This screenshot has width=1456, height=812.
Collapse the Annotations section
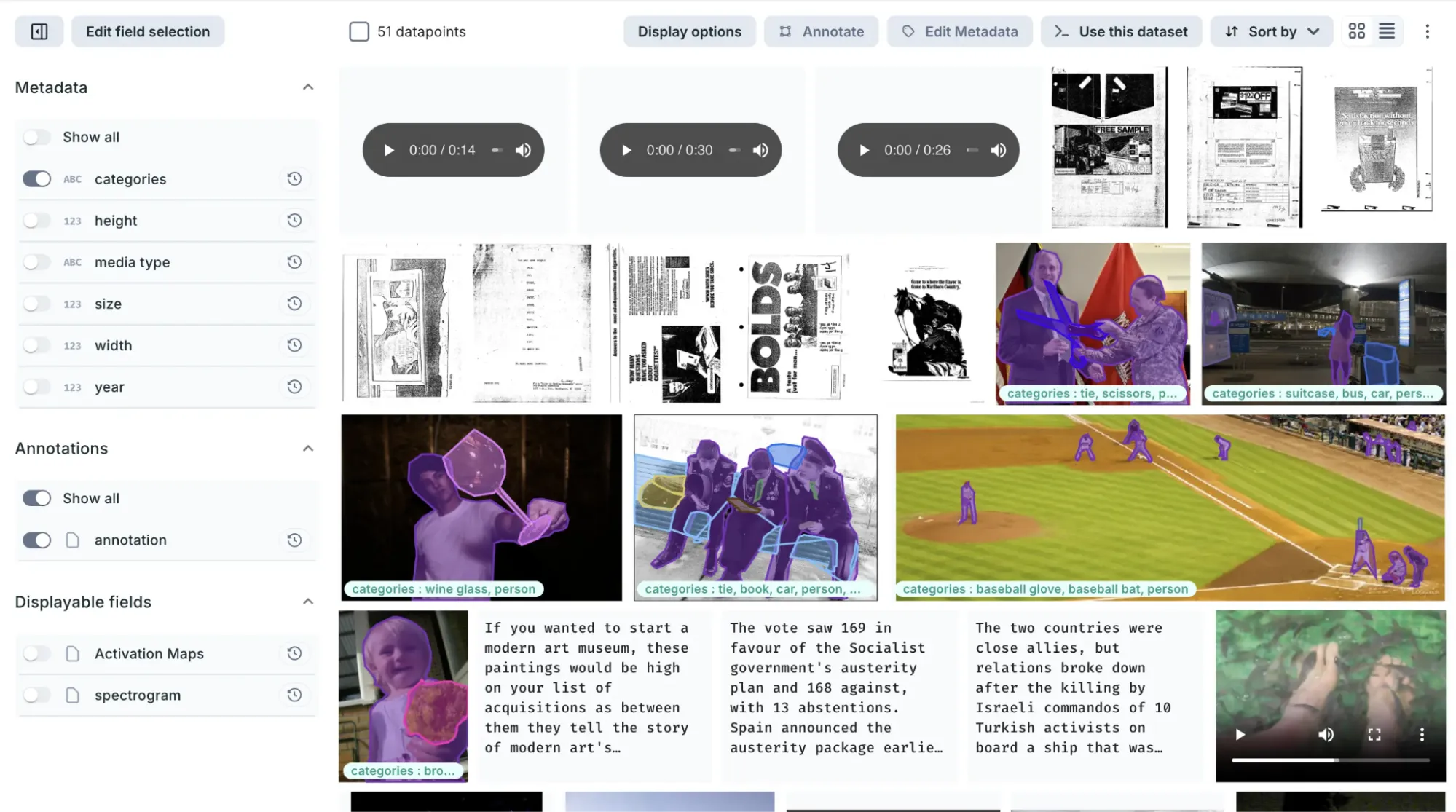pos(308,449)
